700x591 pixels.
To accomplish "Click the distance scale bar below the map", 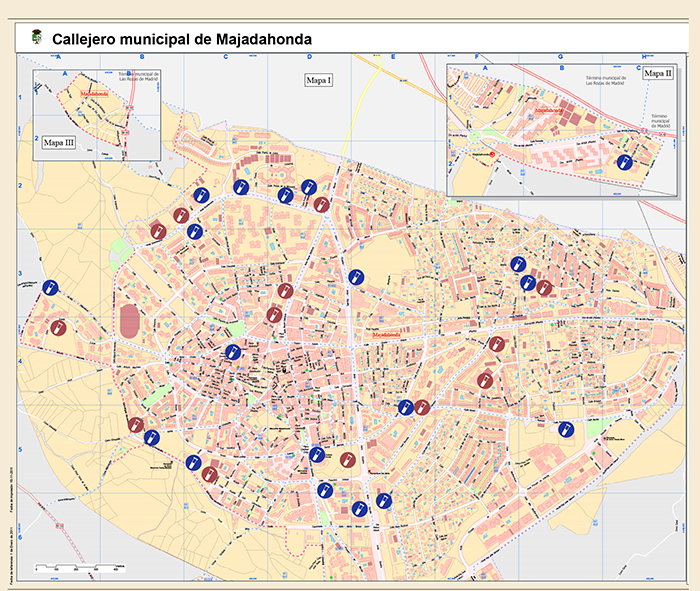I will (80, 568).
